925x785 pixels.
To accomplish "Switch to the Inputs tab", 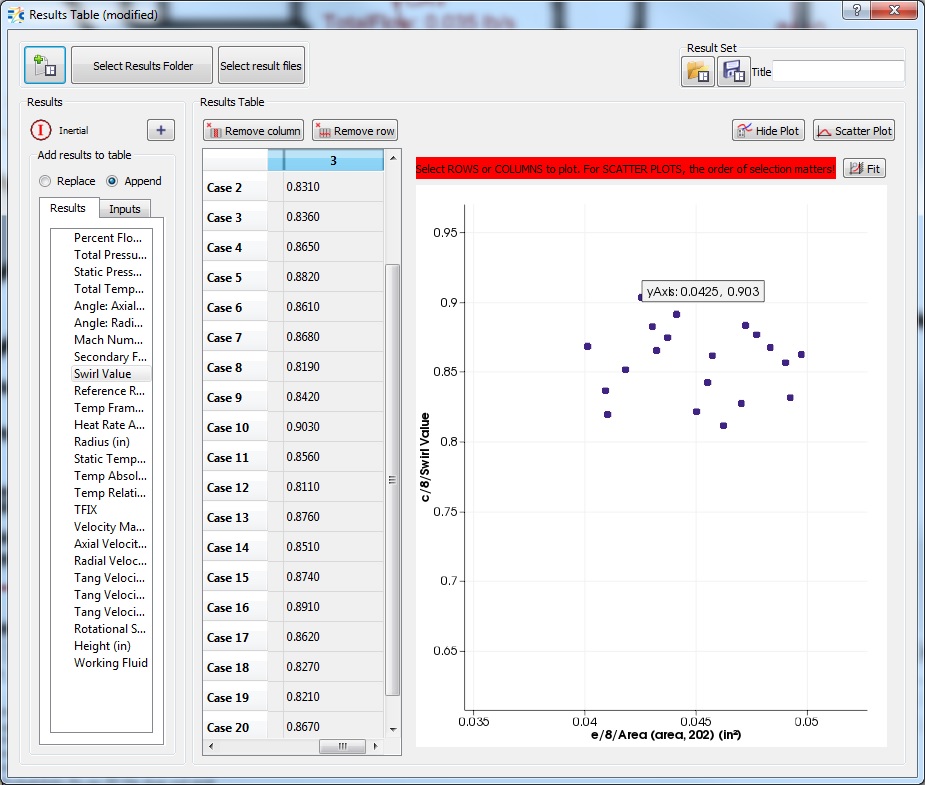I will click(125, 208).
